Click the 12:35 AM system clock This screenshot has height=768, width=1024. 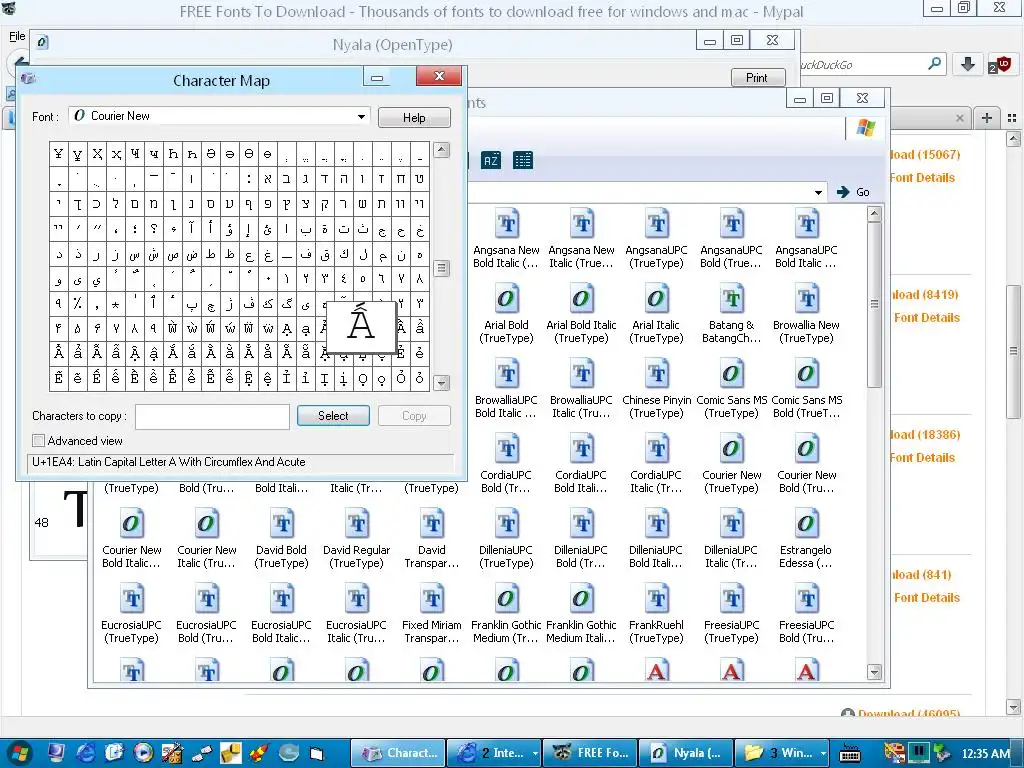pos(986,754)
